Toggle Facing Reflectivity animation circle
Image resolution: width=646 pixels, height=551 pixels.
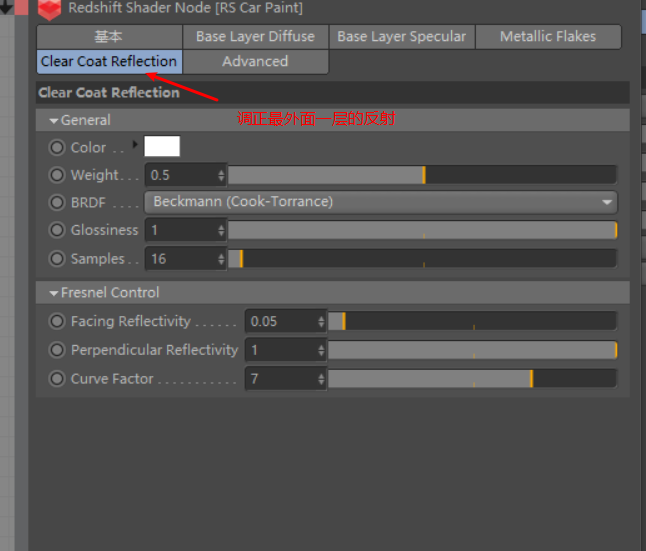(57, 321)
